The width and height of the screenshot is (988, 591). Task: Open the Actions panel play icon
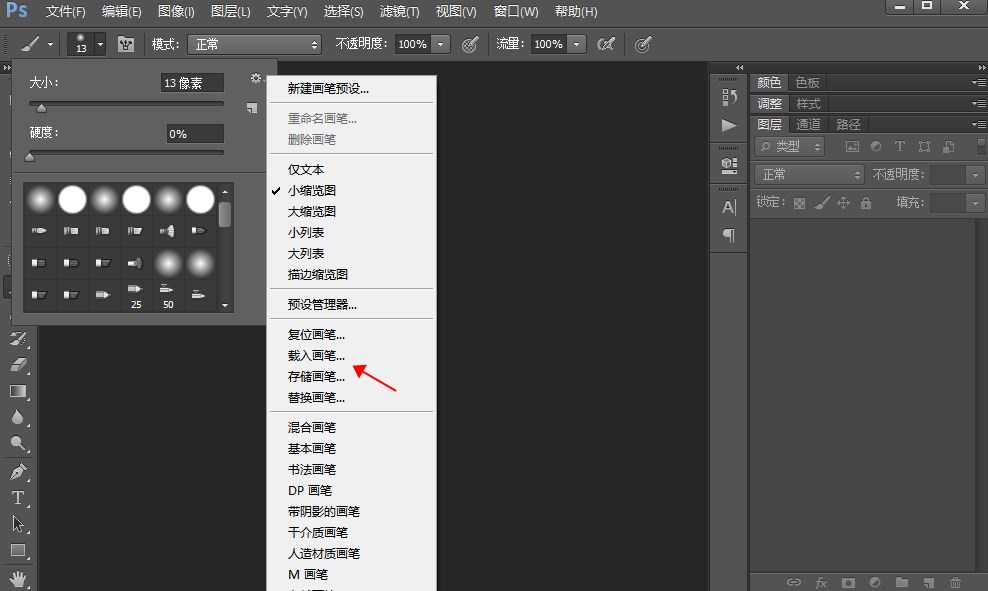click(x=729, y=125)
